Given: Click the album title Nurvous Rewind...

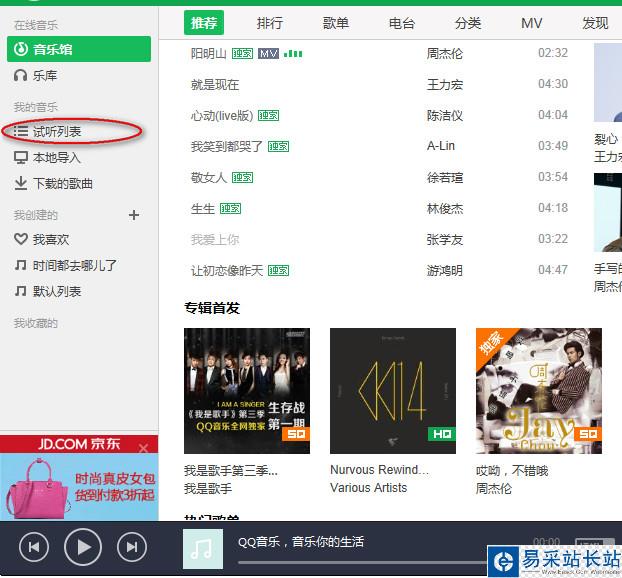Looking at the screenshot, I should coord(380,470).
